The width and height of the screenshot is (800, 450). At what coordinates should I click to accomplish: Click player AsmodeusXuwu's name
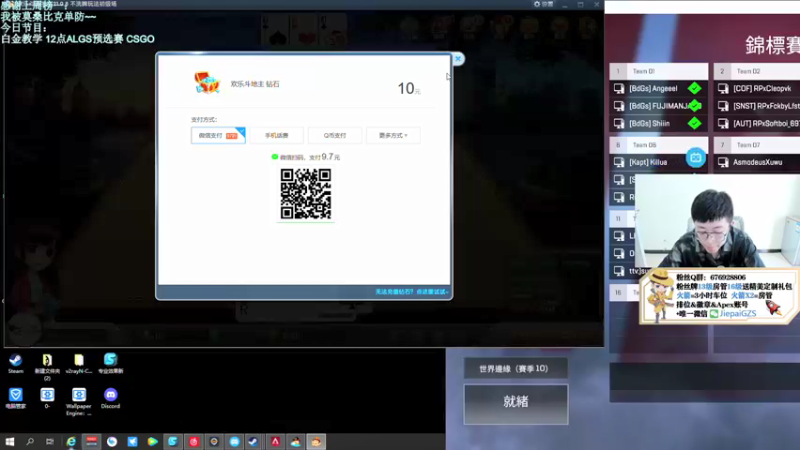[758, 162]
